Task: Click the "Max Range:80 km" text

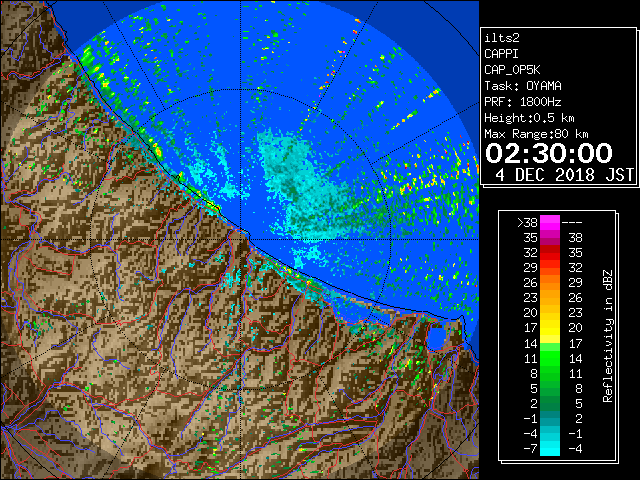Action: [x=536, y=134]
